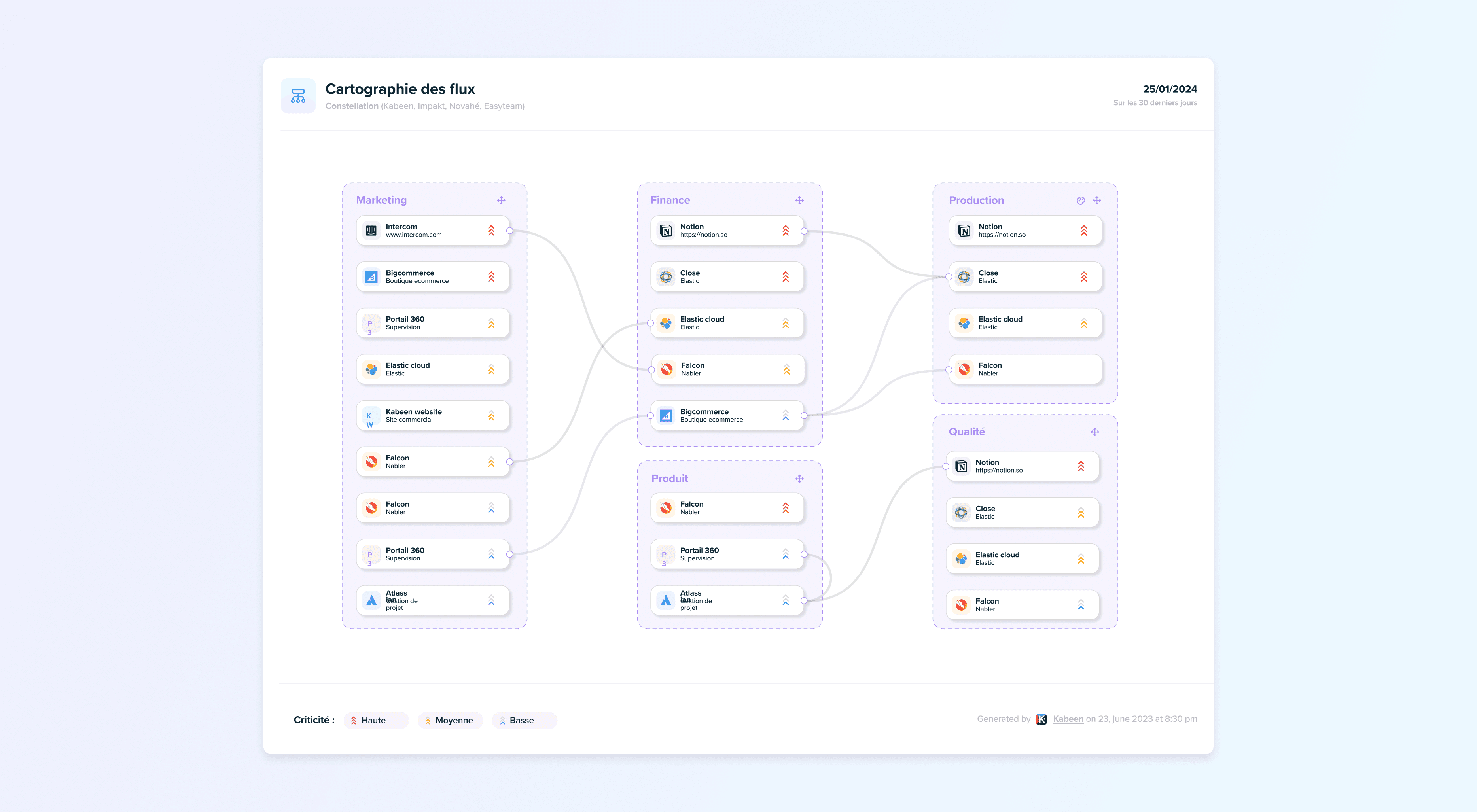Click high criticality chevrons on Finance Notion
1477x812 pixels.
click(x=786, y=231)
